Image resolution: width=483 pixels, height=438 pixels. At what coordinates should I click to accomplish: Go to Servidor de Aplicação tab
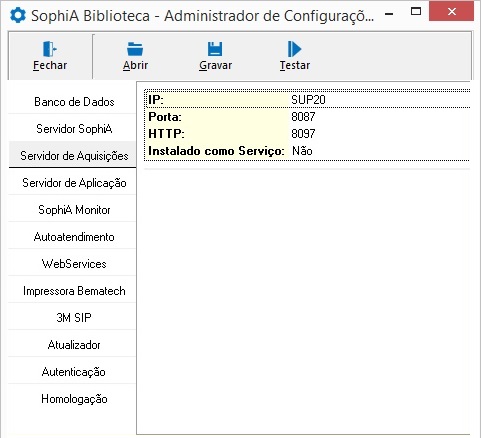point(72,183)
